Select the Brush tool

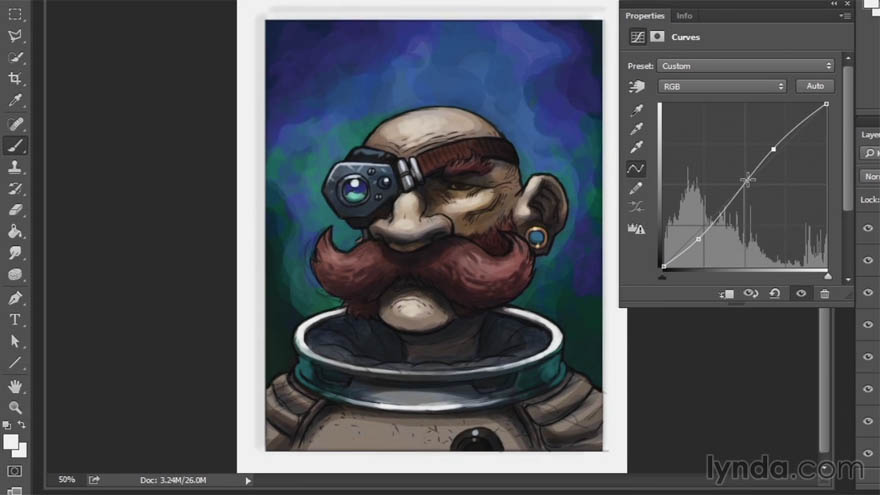coord(15,145)
